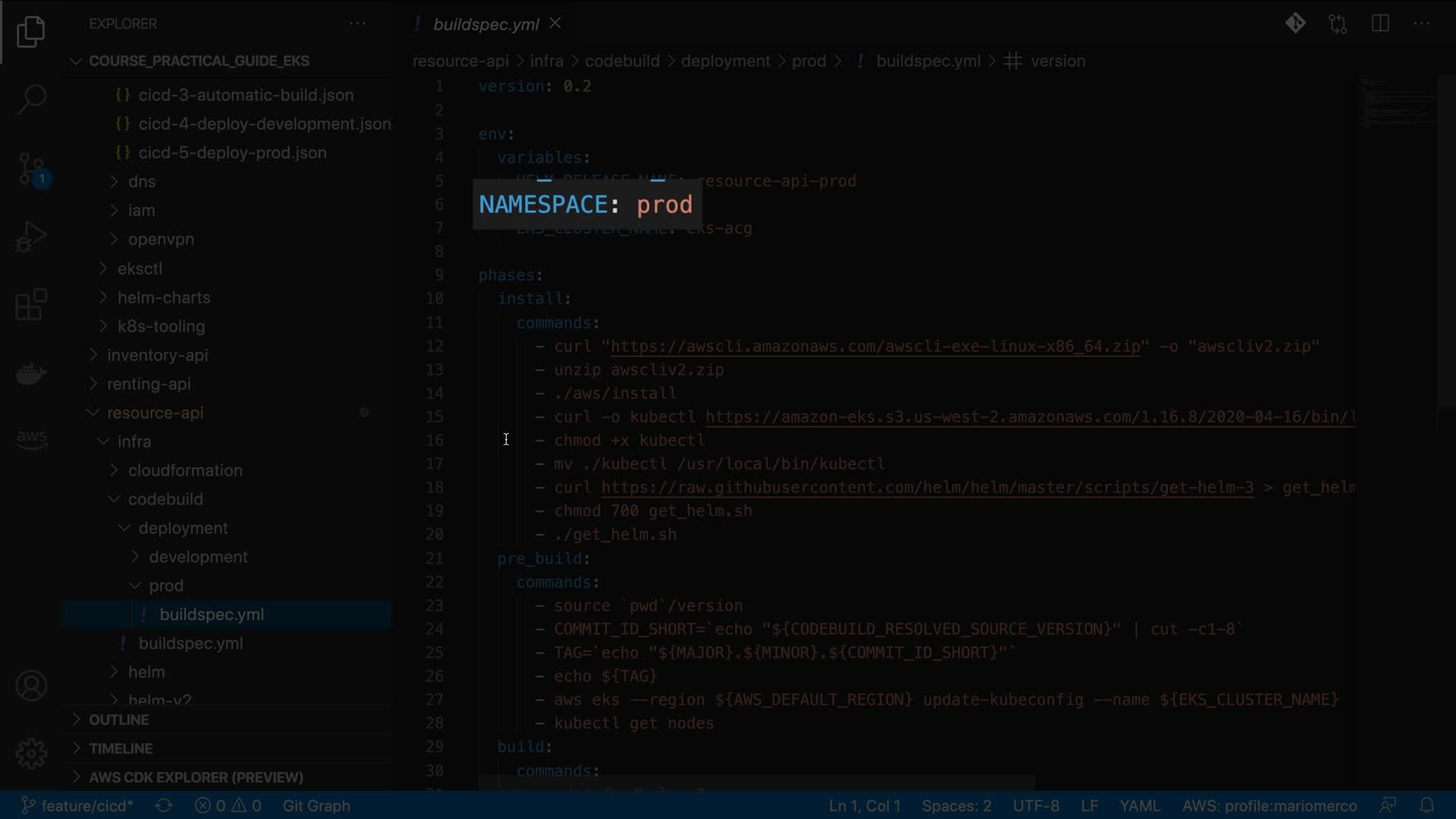Open Run and Debug view
Screen dimensions: 1456x819
(31, 237)
